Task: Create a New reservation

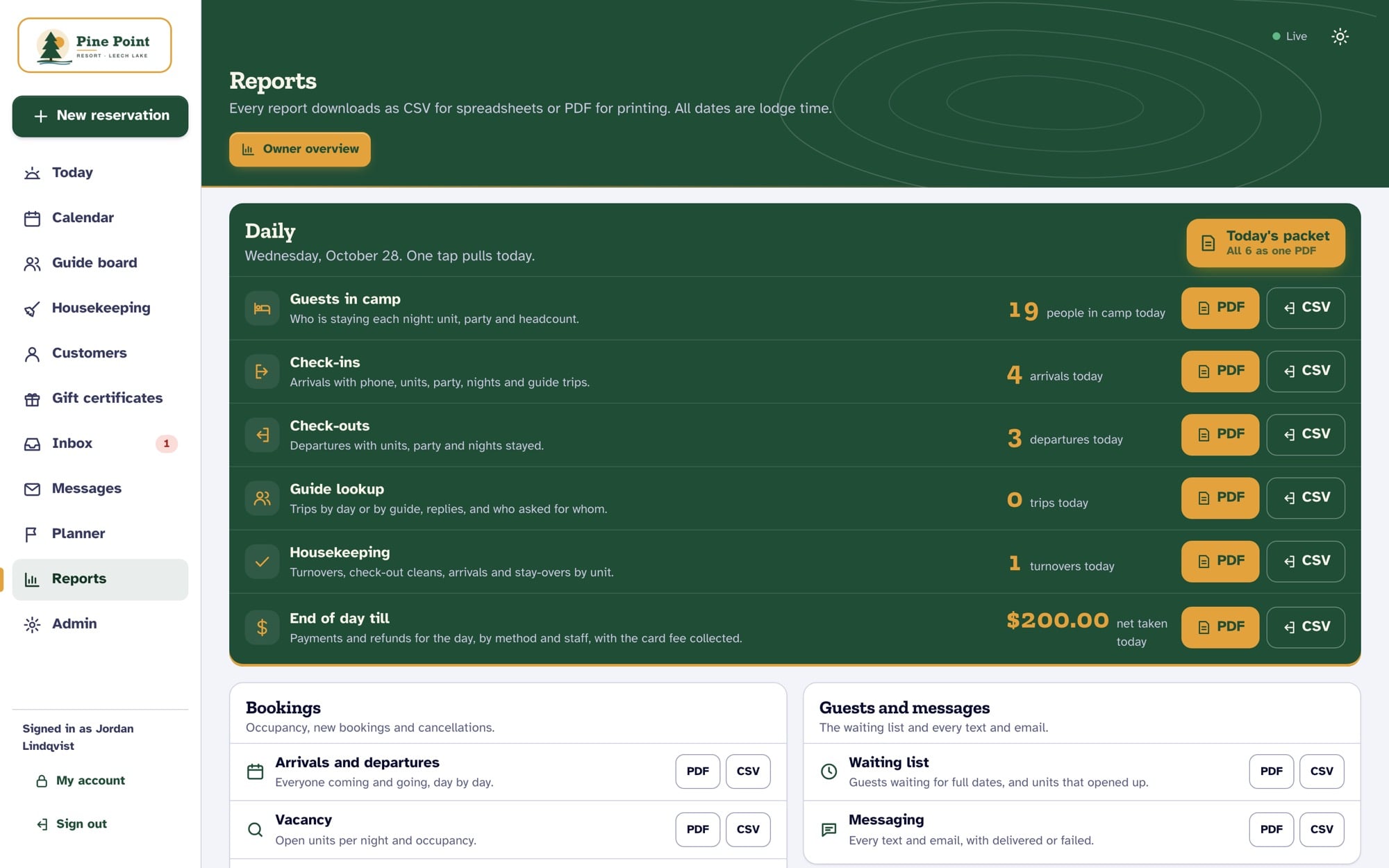Action: pyautogui.click(x=100, y=116)
